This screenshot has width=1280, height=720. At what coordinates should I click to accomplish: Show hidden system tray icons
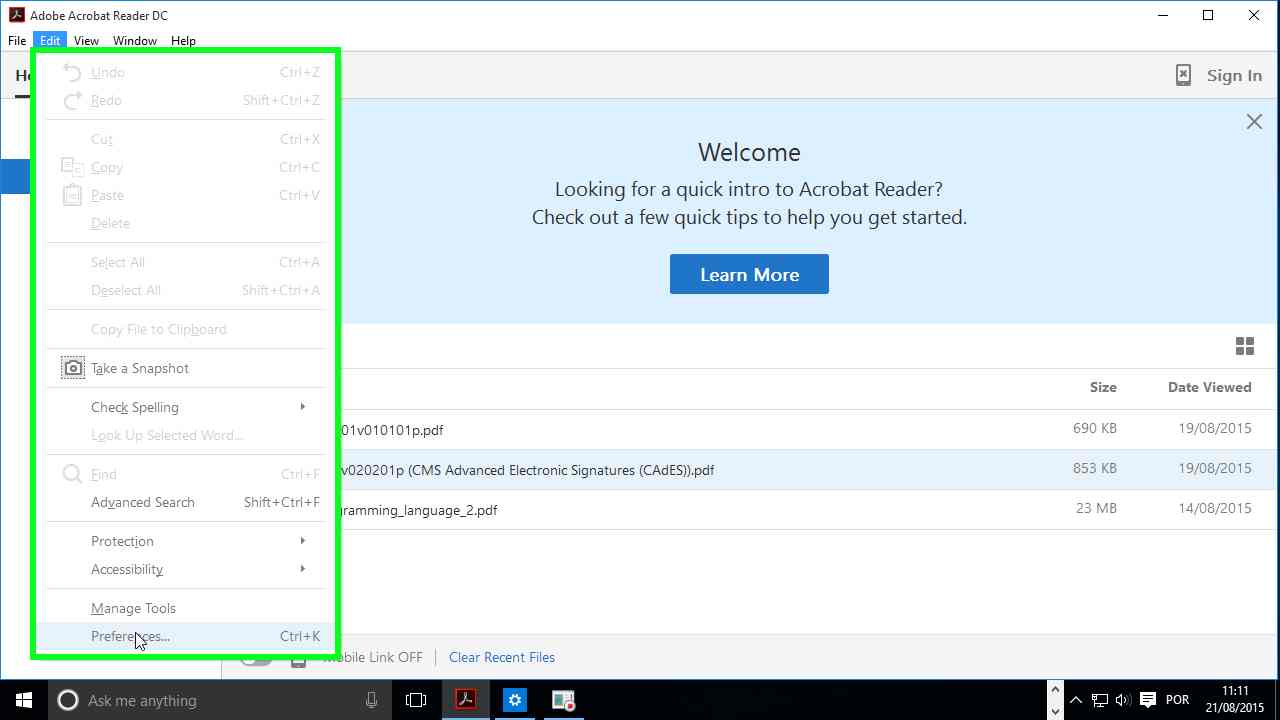1076,700
